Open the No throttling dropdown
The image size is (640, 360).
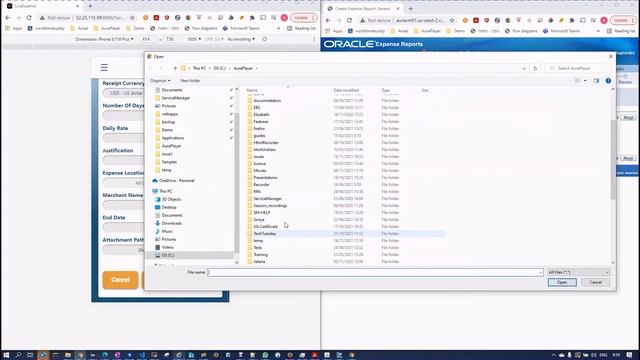click(x=241, y=39)
